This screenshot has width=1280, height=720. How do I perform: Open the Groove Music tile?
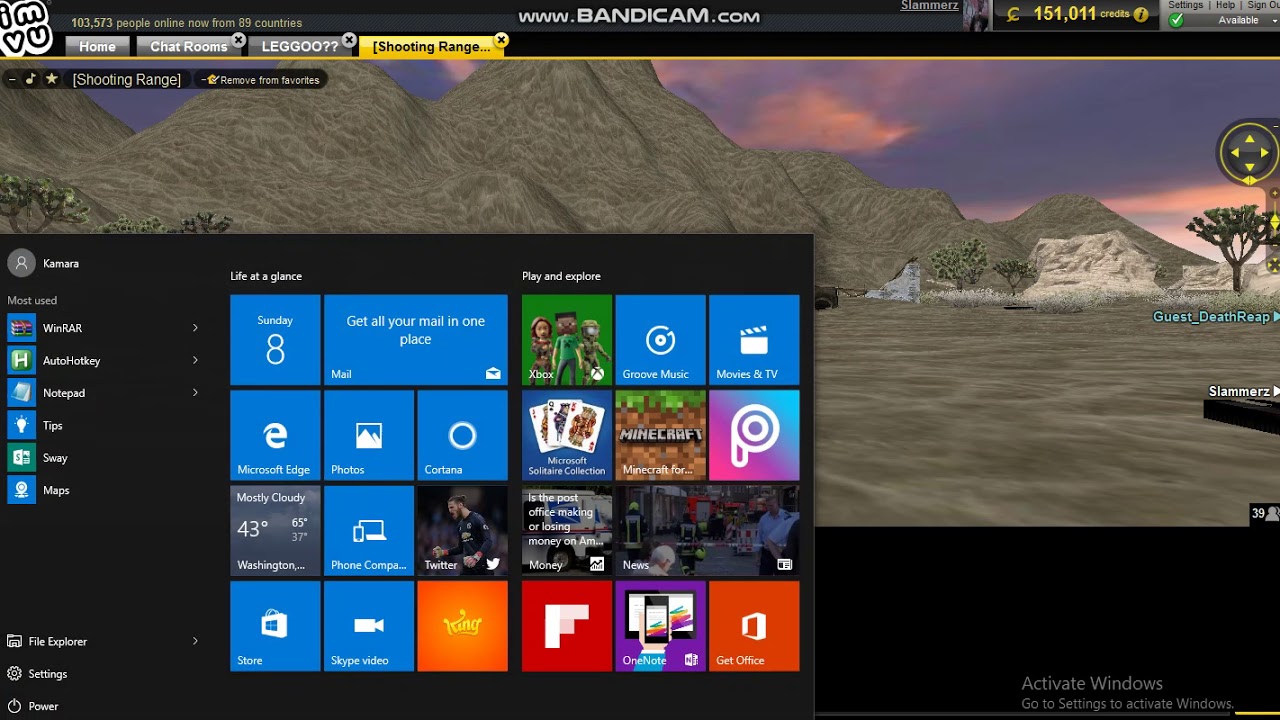[660, 340]
